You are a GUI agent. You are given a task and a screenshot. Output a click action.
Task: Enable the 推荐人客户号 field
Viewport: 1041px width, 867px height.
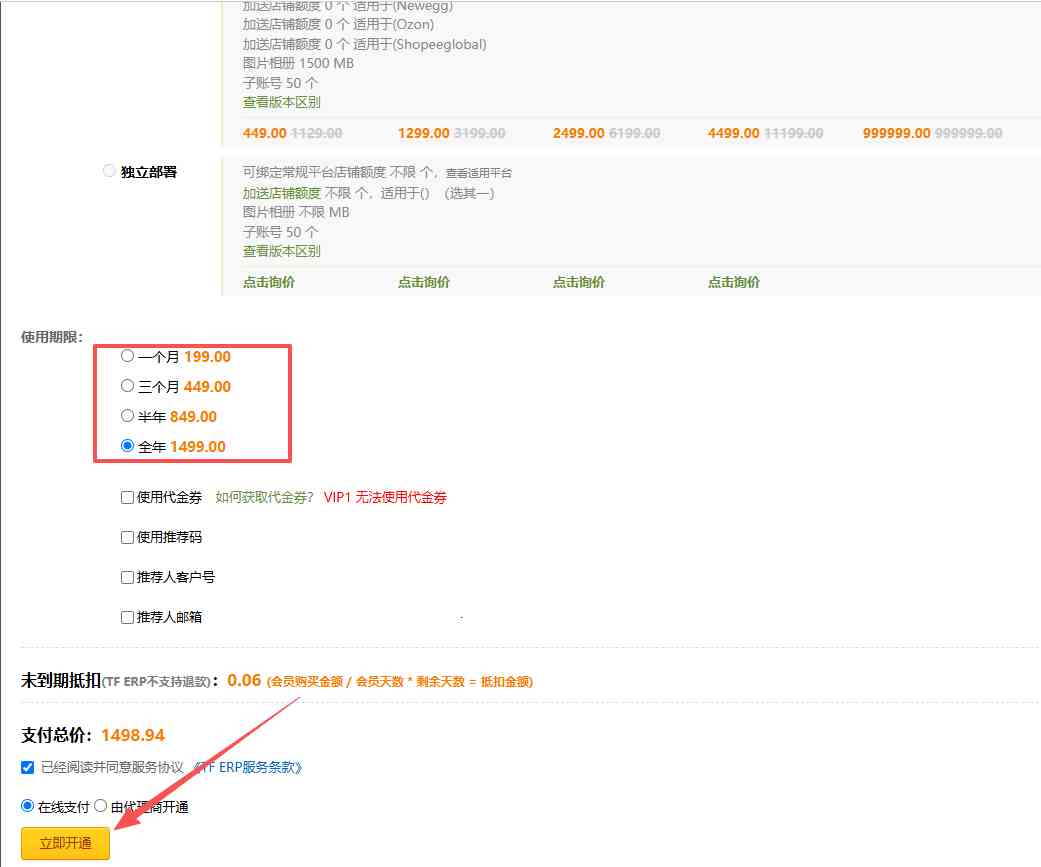point(126,577)
